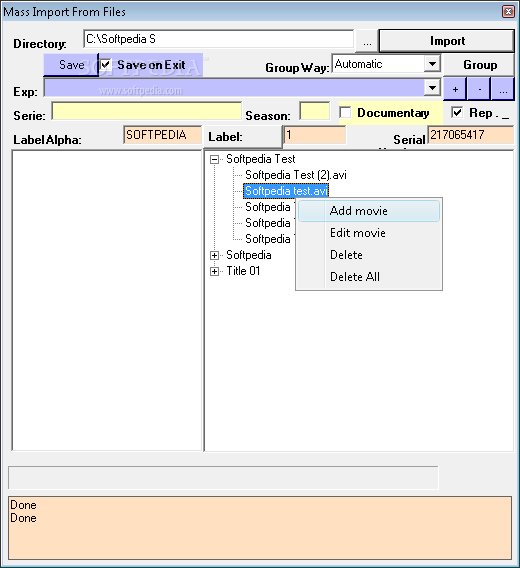This screenshot has width=520, height=568.
Task: Click the ellipsis button beside Exp
Action: click(503, 89)
